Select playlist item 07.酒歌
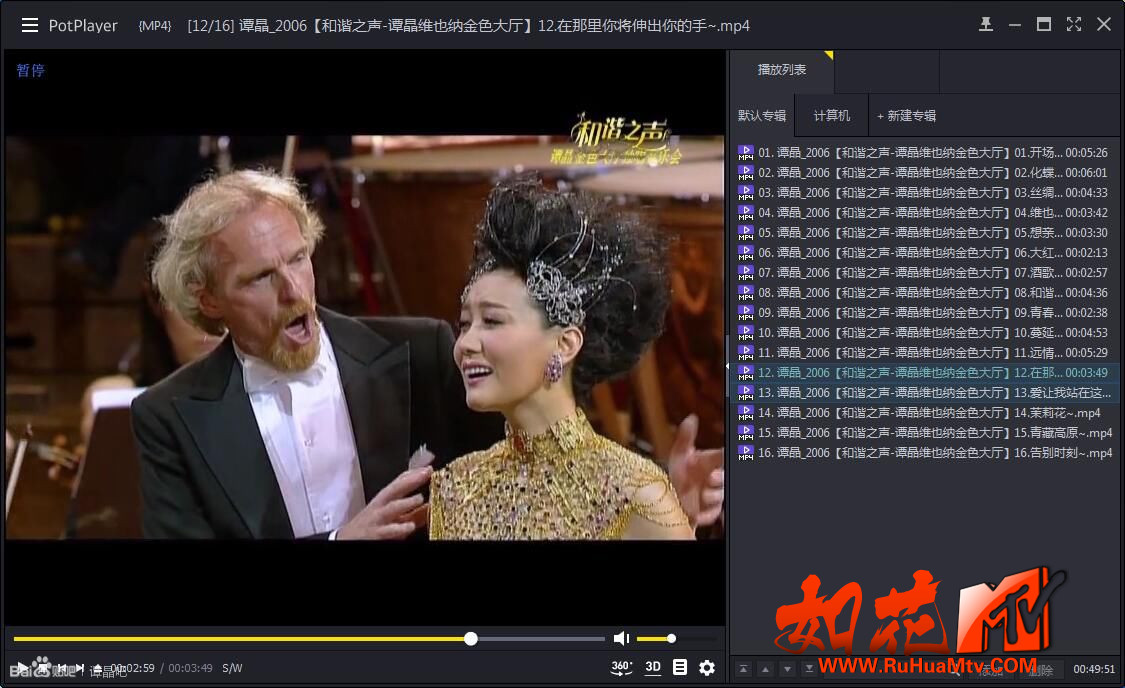 pyautogui.click(x=925, y=273)
